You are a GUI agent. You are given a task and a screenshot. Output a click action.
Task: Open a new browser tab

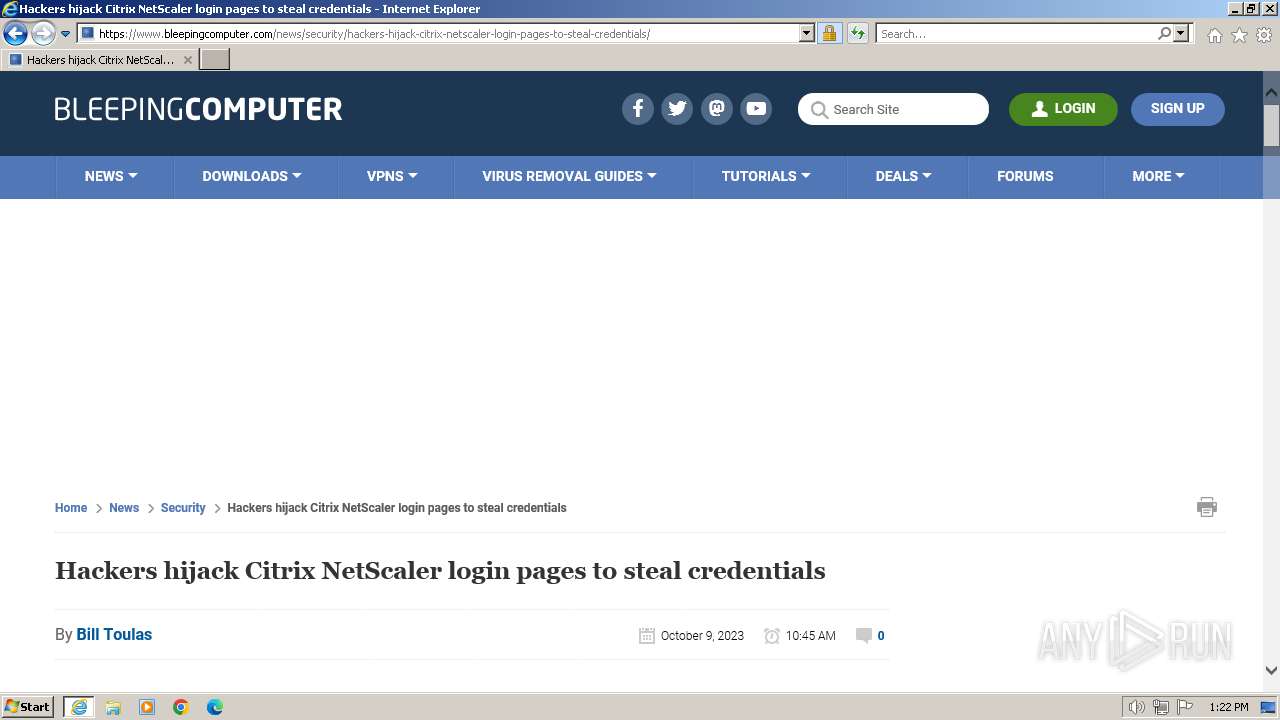click(215, 60)
